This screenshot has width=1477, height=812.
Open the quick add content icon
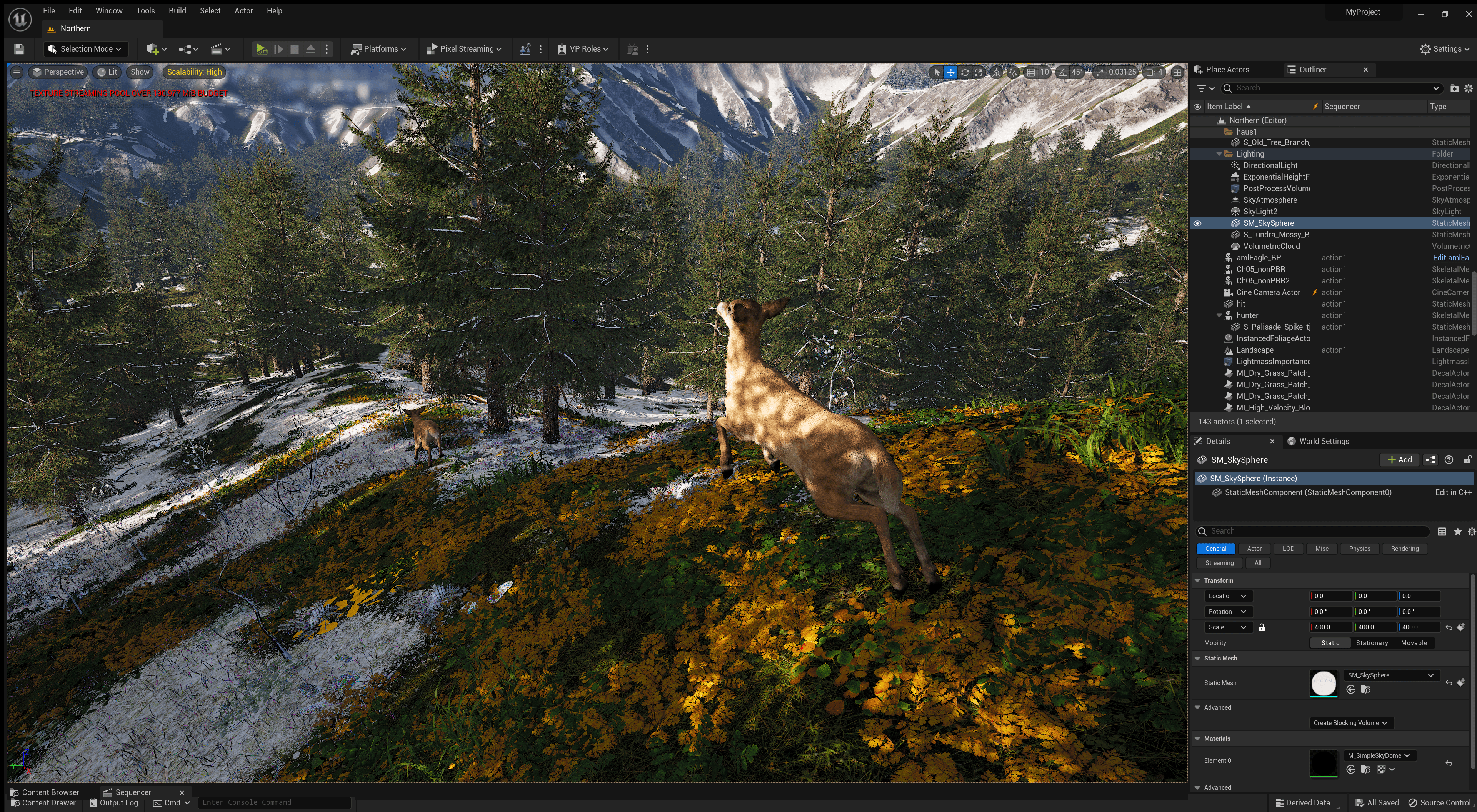[156, 49]
